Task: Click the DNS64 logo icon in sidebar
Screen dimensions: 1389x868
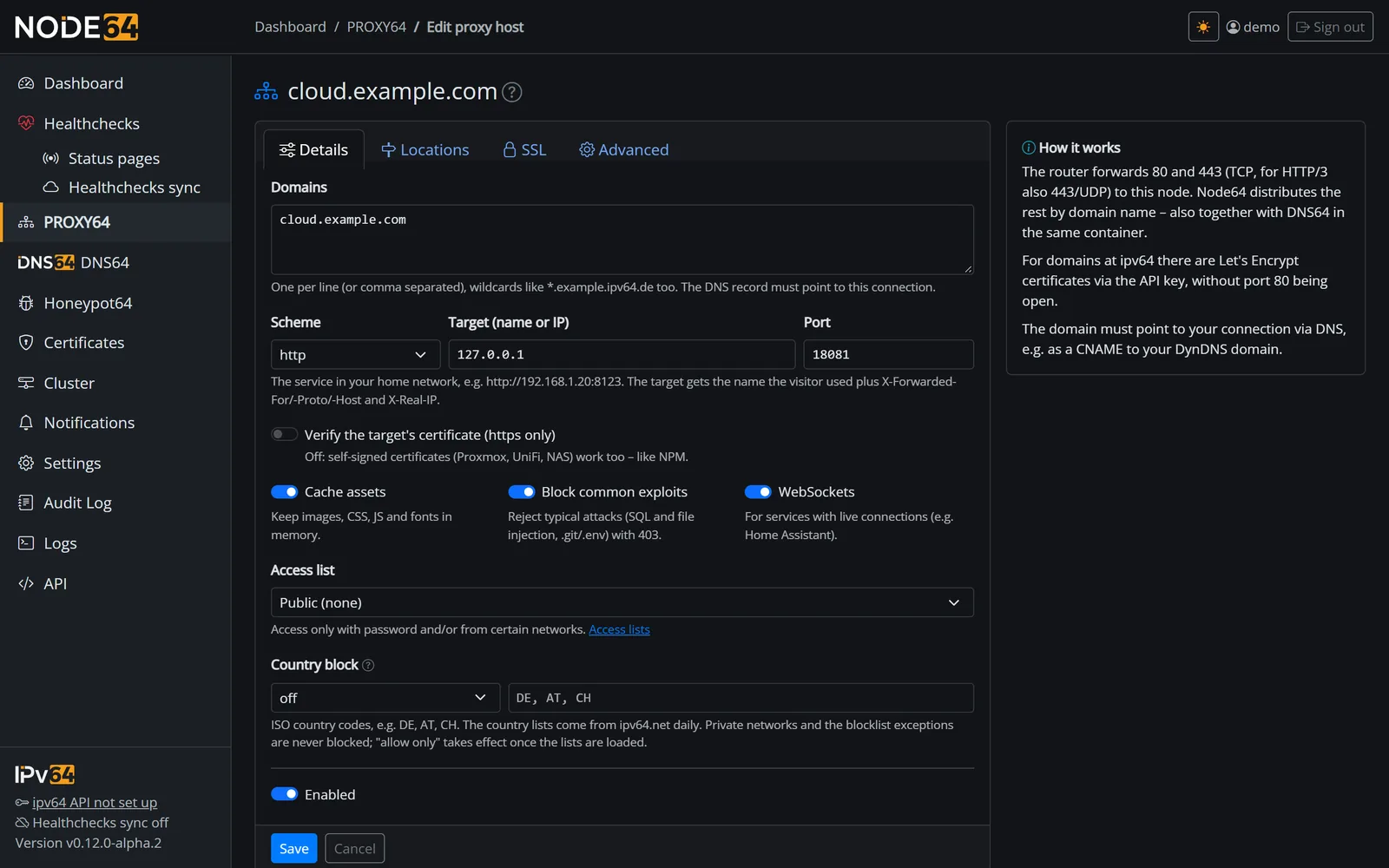Action: pyautogui.click(x=46, y=262)
